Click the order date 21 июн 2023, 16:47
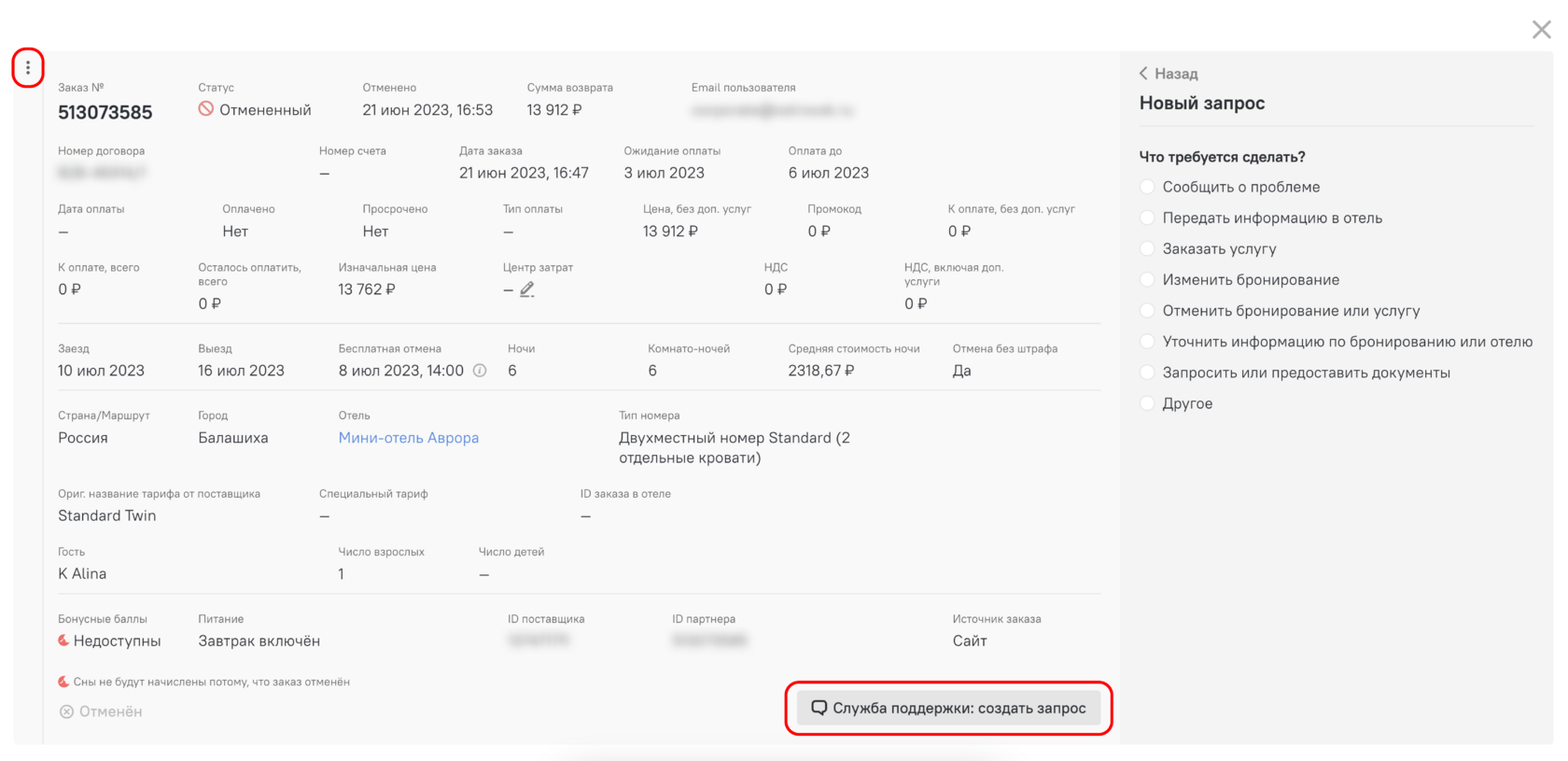 tap(524, 173)
